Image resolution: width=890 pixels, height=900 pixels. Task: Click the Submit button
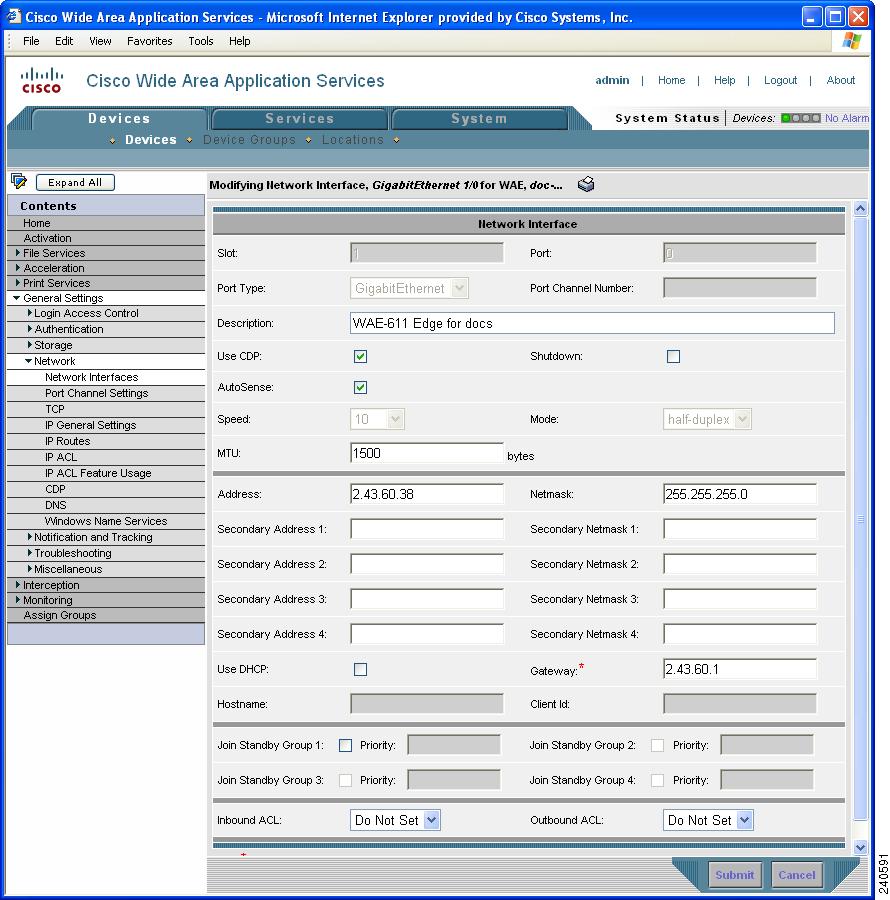735,875
